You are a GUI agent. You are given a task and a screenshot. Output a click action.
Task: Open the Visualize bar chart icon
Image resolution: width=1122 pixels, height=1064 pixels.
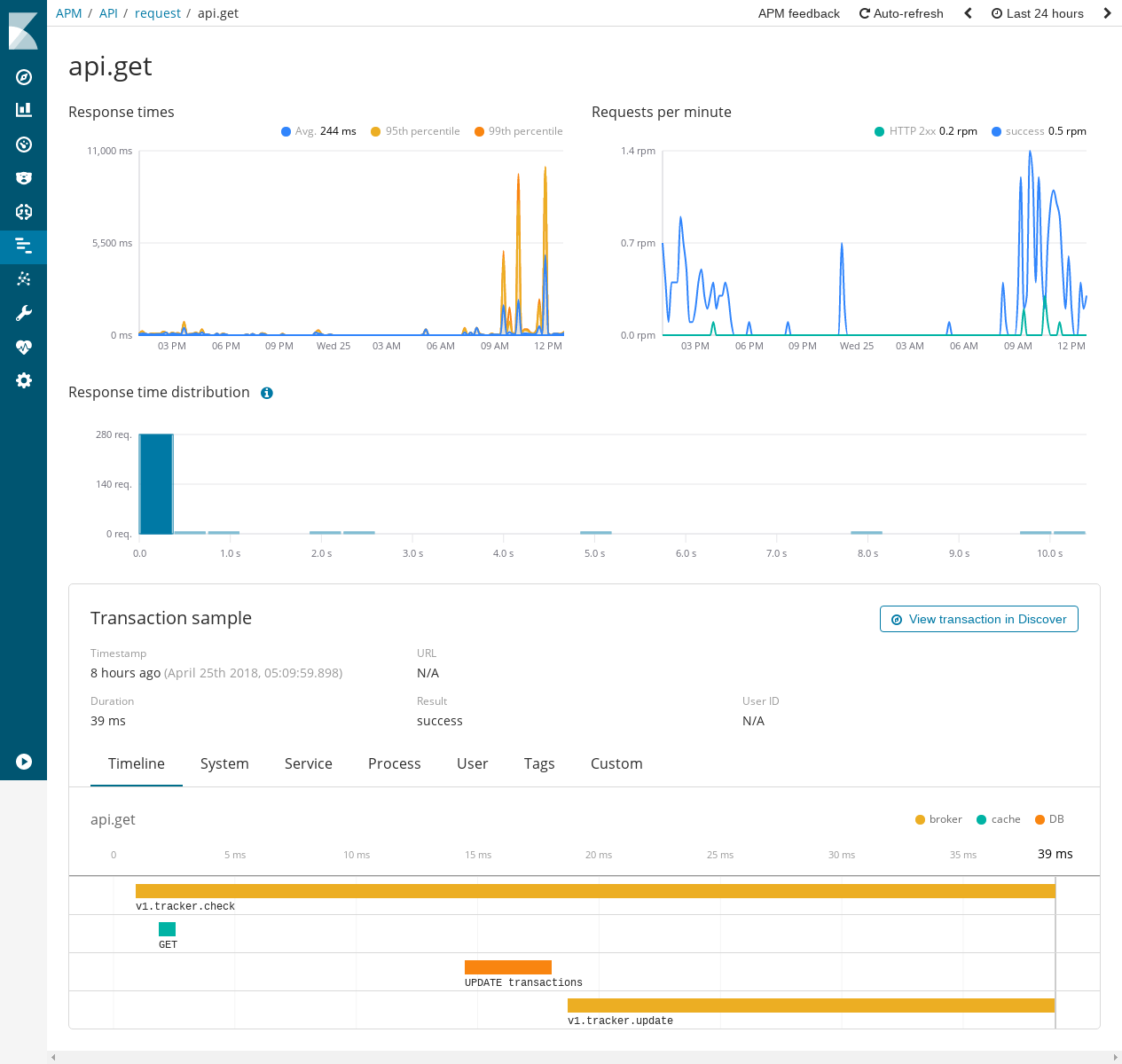(x=23, y=110)
